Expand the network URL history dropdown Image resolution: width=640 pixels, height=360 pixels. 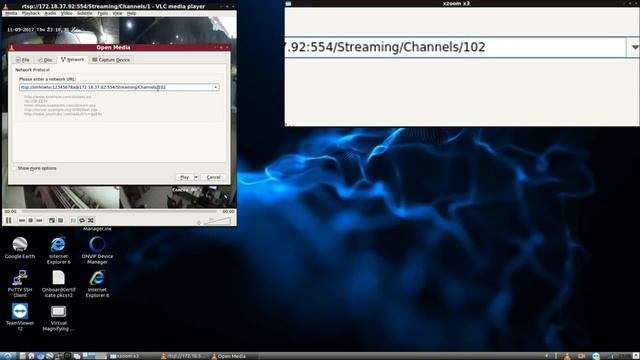[x=216, y=87]
